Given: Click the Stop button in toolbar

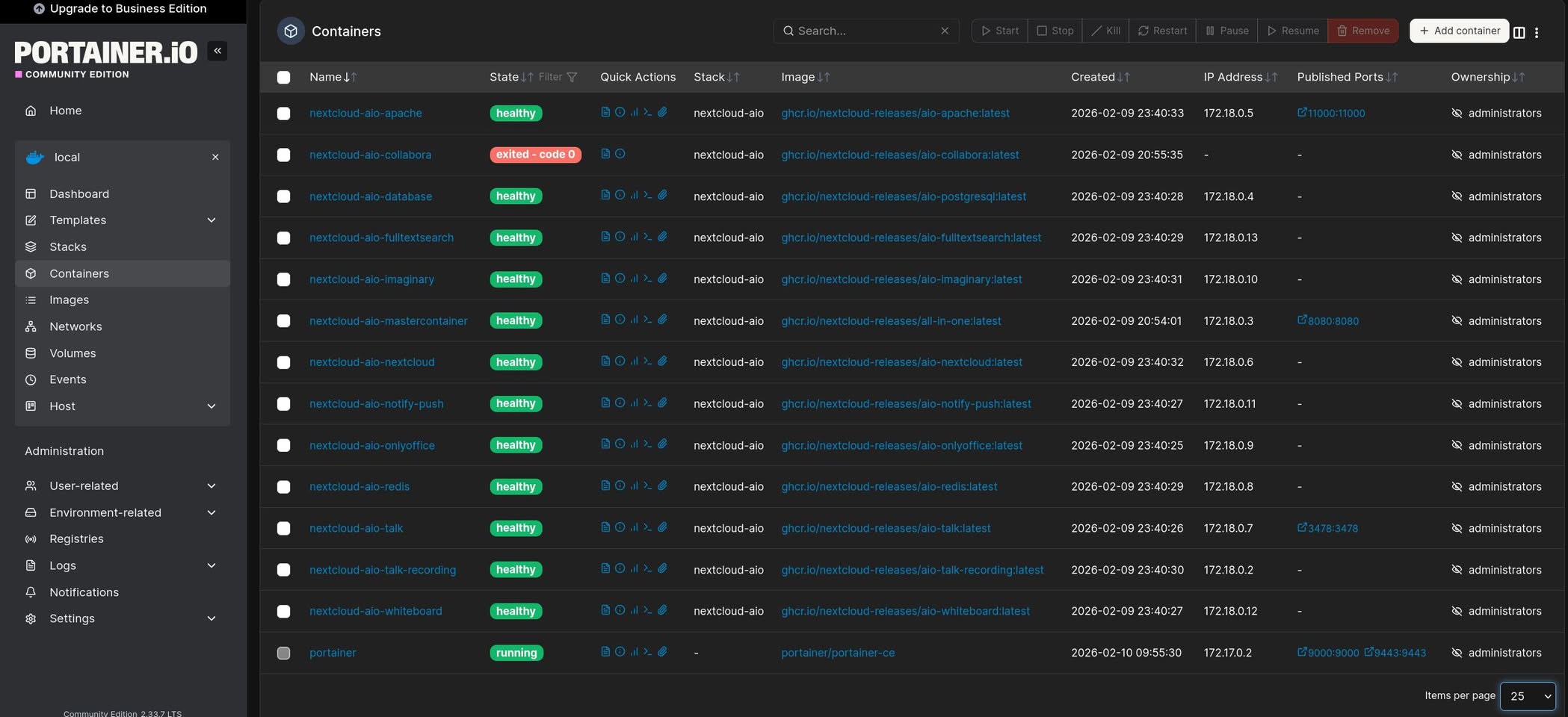Looking at the screenshot, I should coord(1055,31).
